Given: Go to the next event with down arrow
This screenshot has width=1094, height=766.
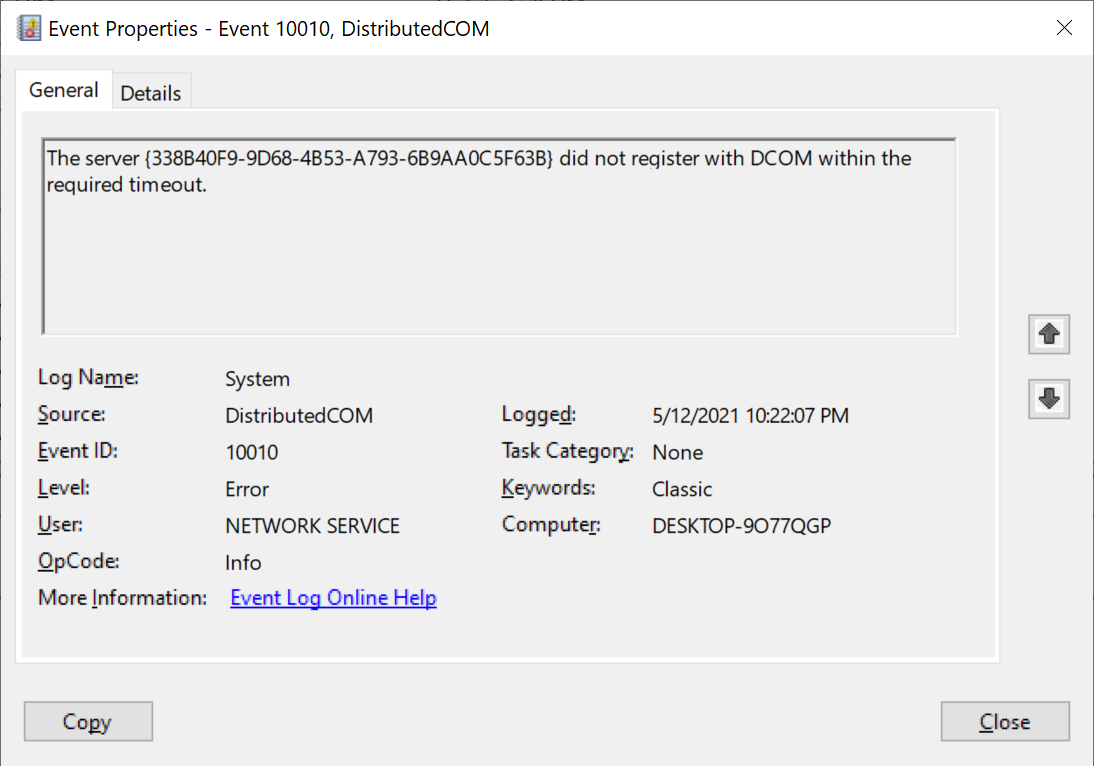Looking at the screenshot, I should 1049,398.
